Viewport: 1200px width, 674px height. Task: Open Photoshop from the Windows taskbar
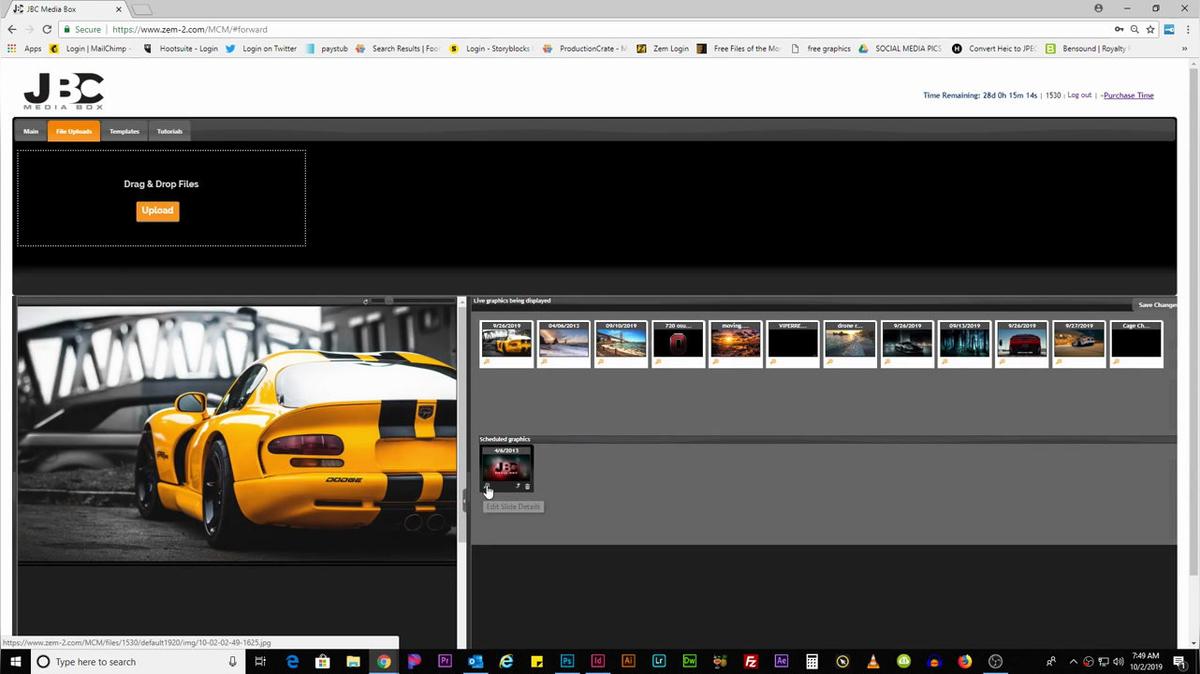click(x=567, y=661)
